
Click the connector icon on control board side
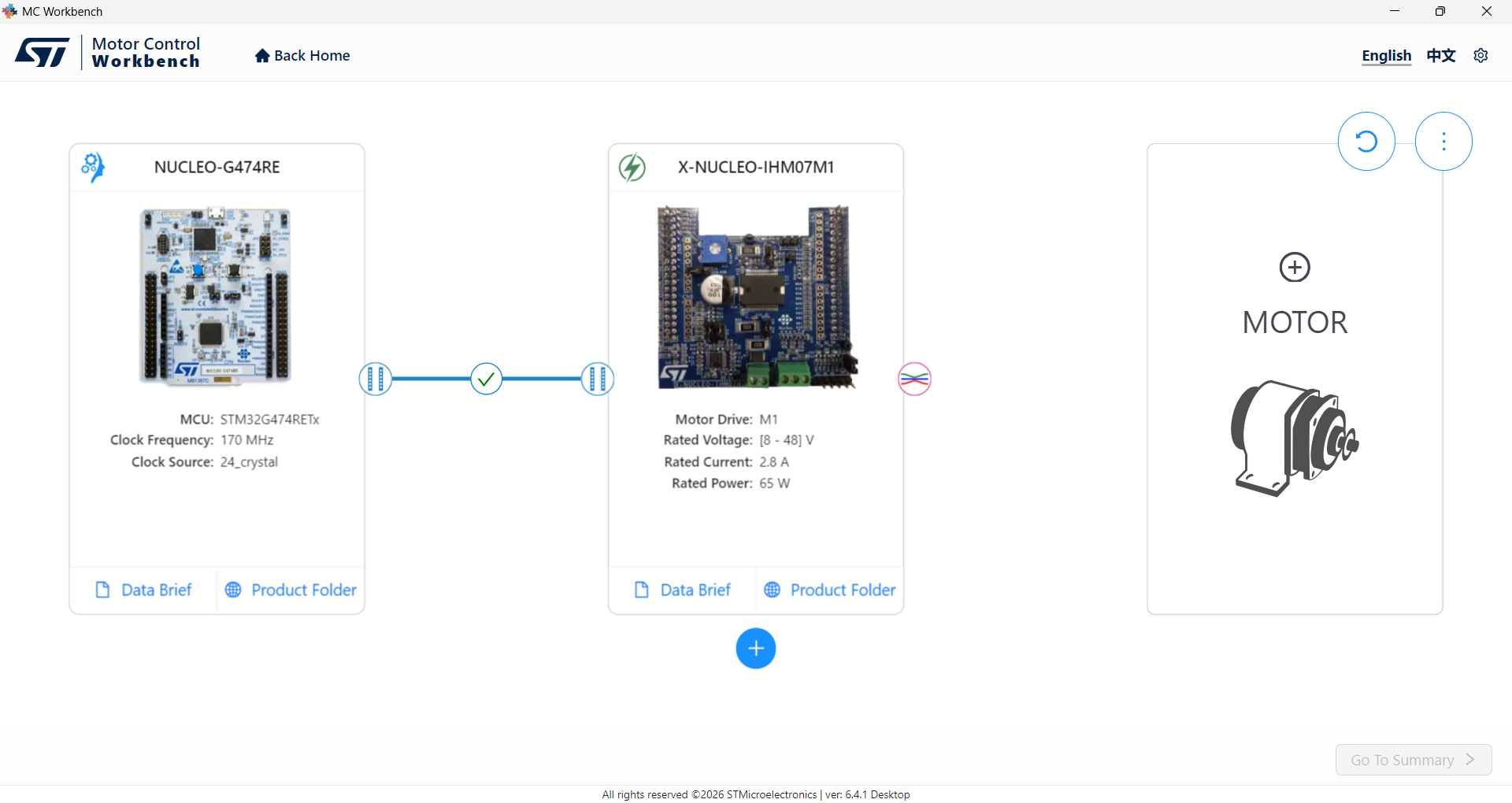click(x=376, y=379)
